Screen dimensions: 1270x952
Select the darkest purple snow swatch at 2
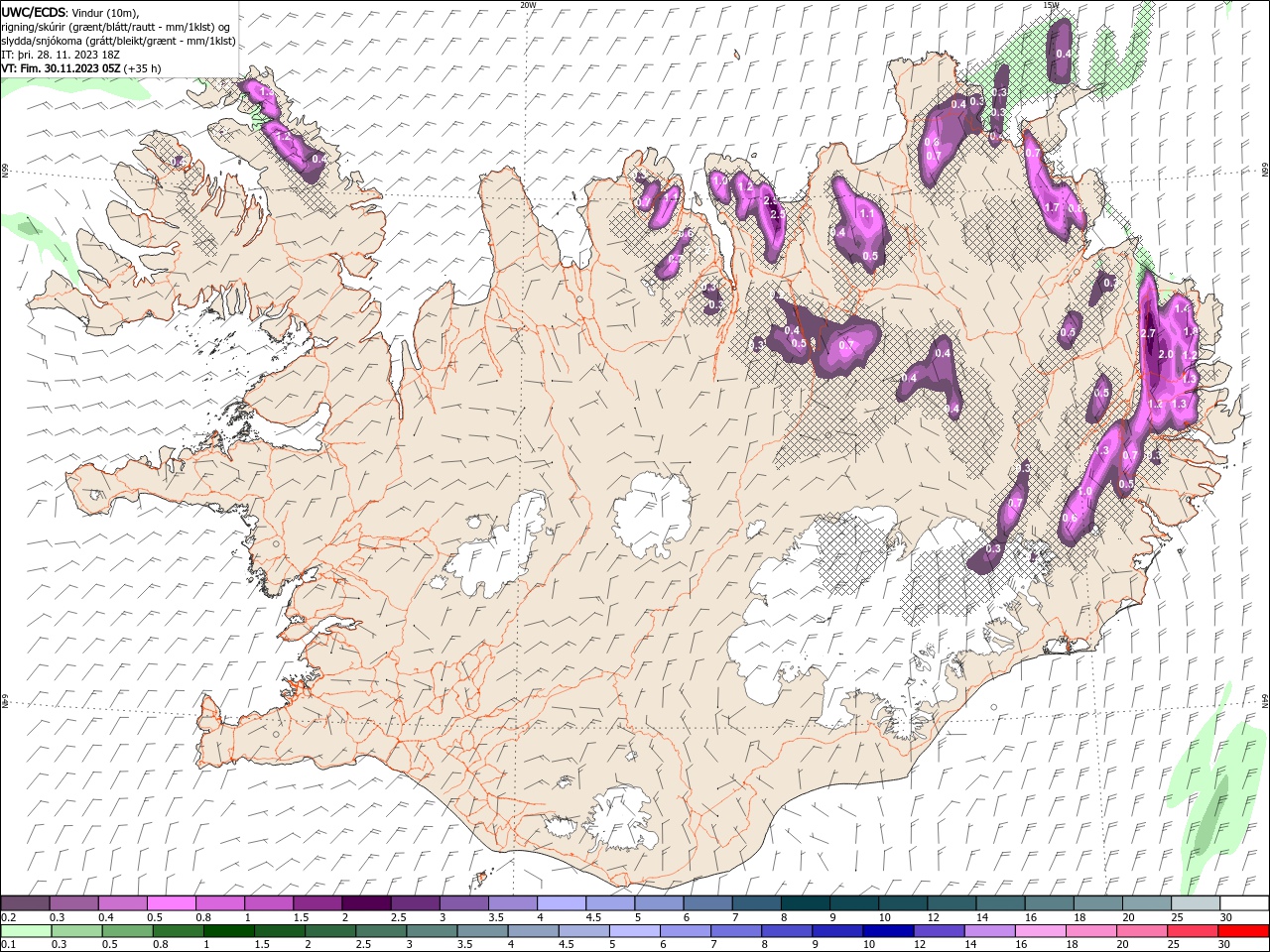click(x=366, y=903)
